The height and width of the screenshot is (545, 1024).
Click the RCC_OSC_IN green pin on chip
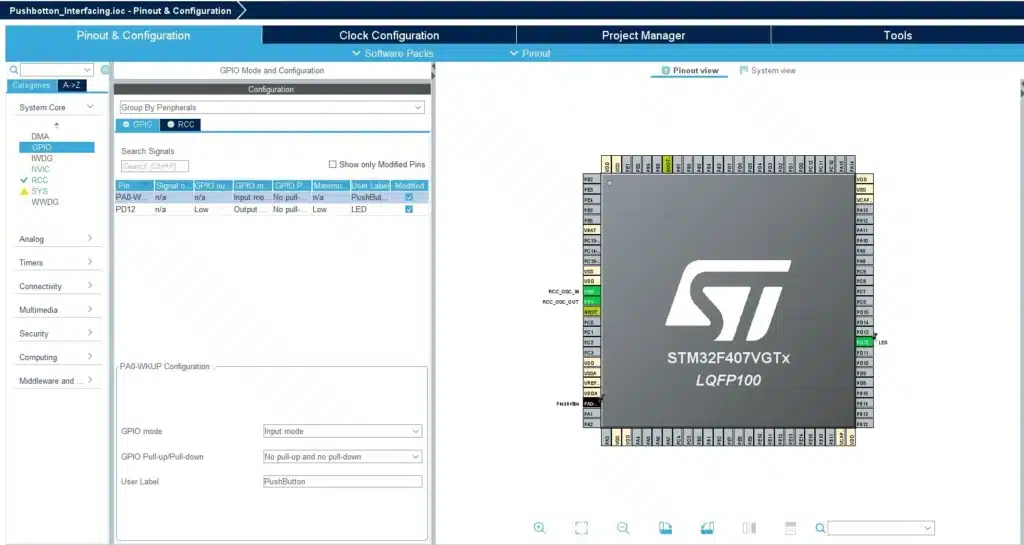tap(591, 292)
